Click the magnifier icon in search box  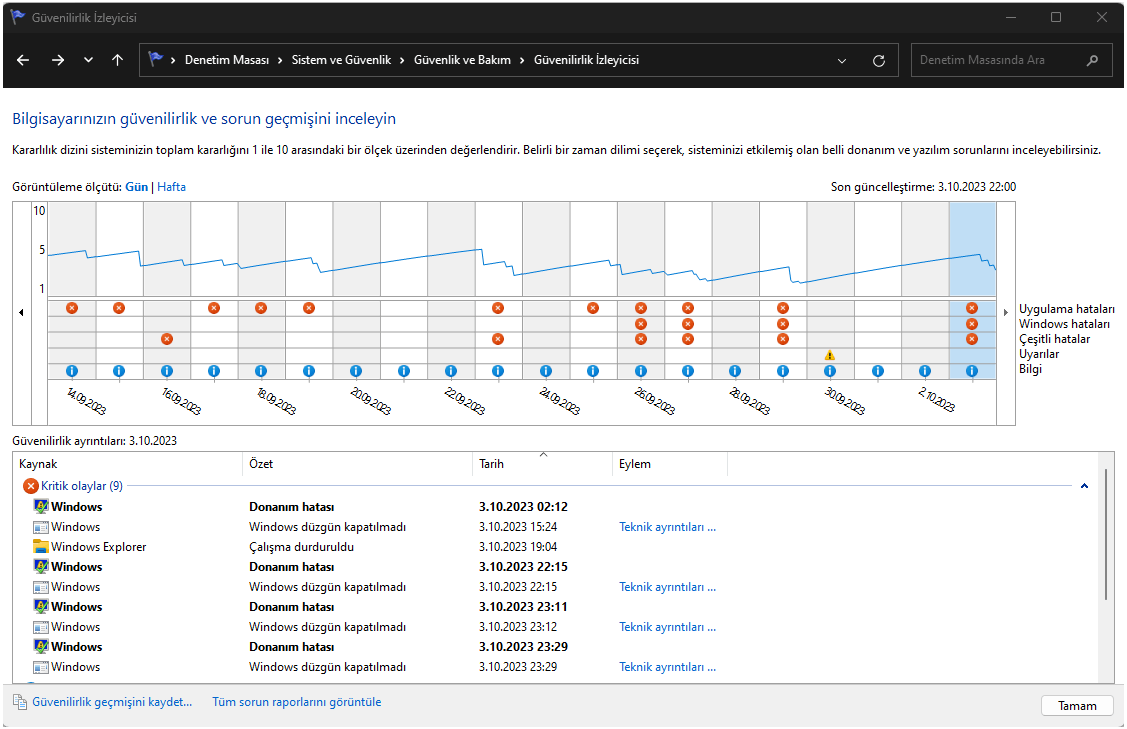click(x=1092, y=60)
